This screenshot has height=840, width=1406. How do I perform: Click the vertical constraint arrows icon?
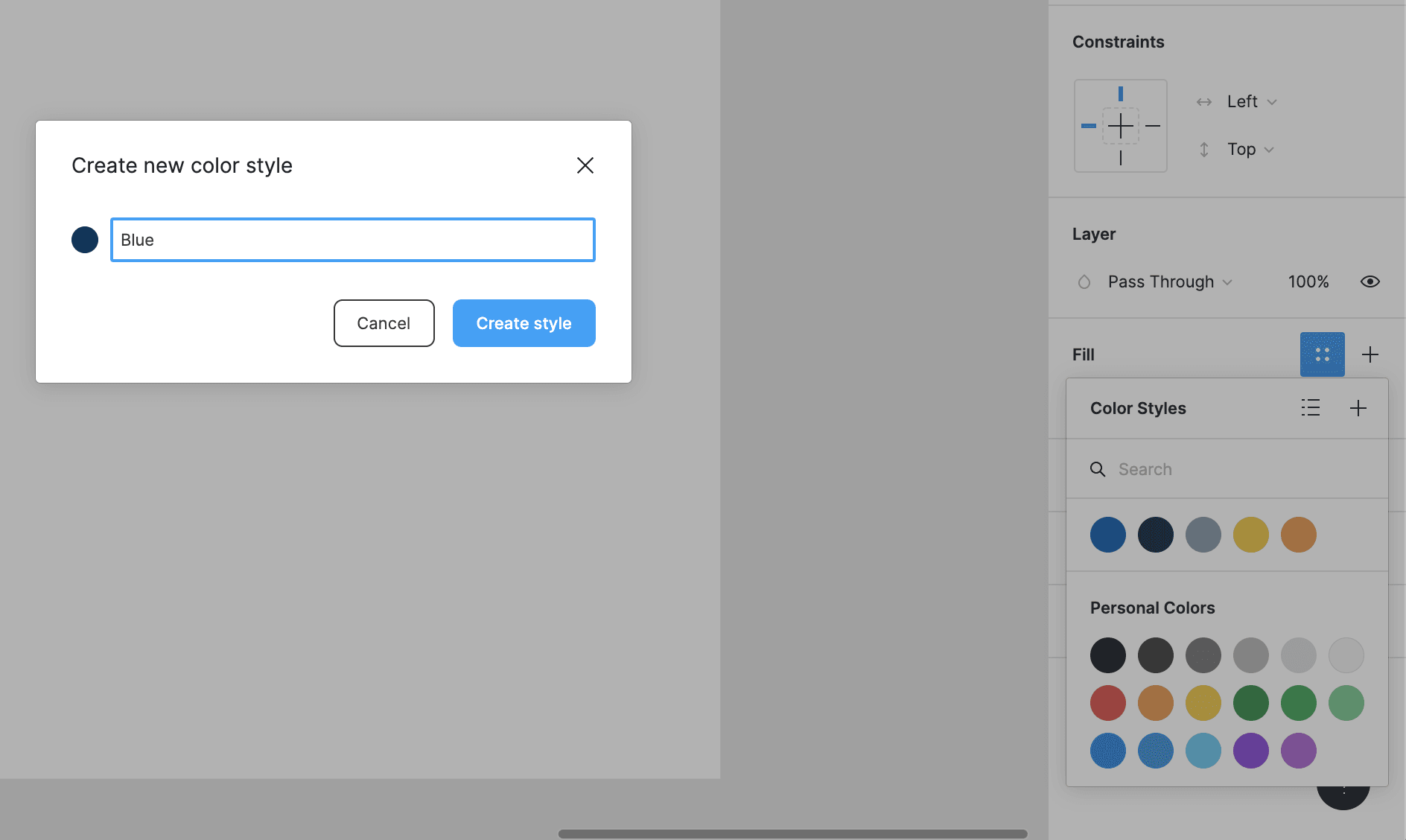pos(1204,150)
